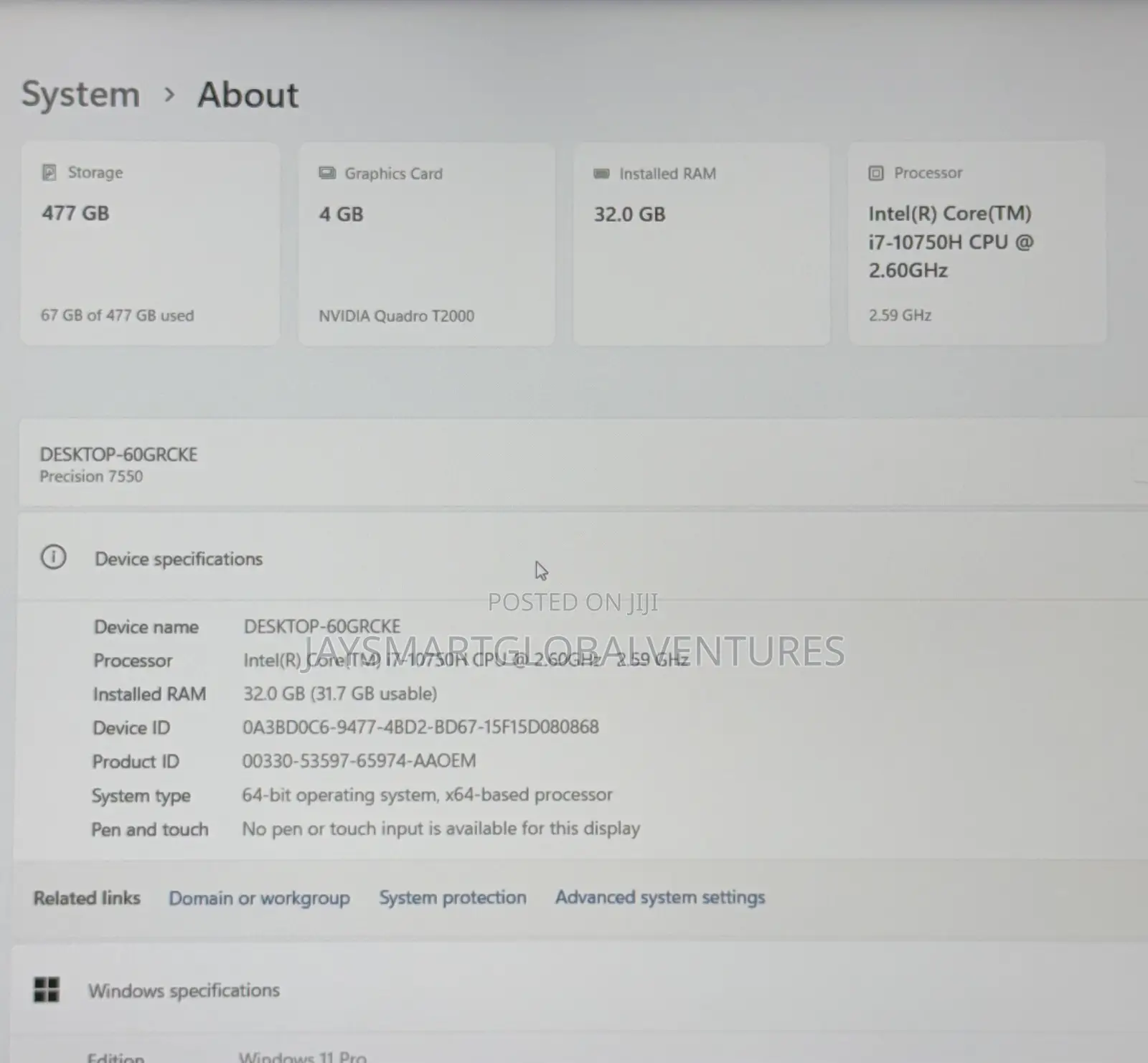Screen dimensions: 1148x1063
Task: Click the Installed RAM chip icon
Action: (601, 174)
